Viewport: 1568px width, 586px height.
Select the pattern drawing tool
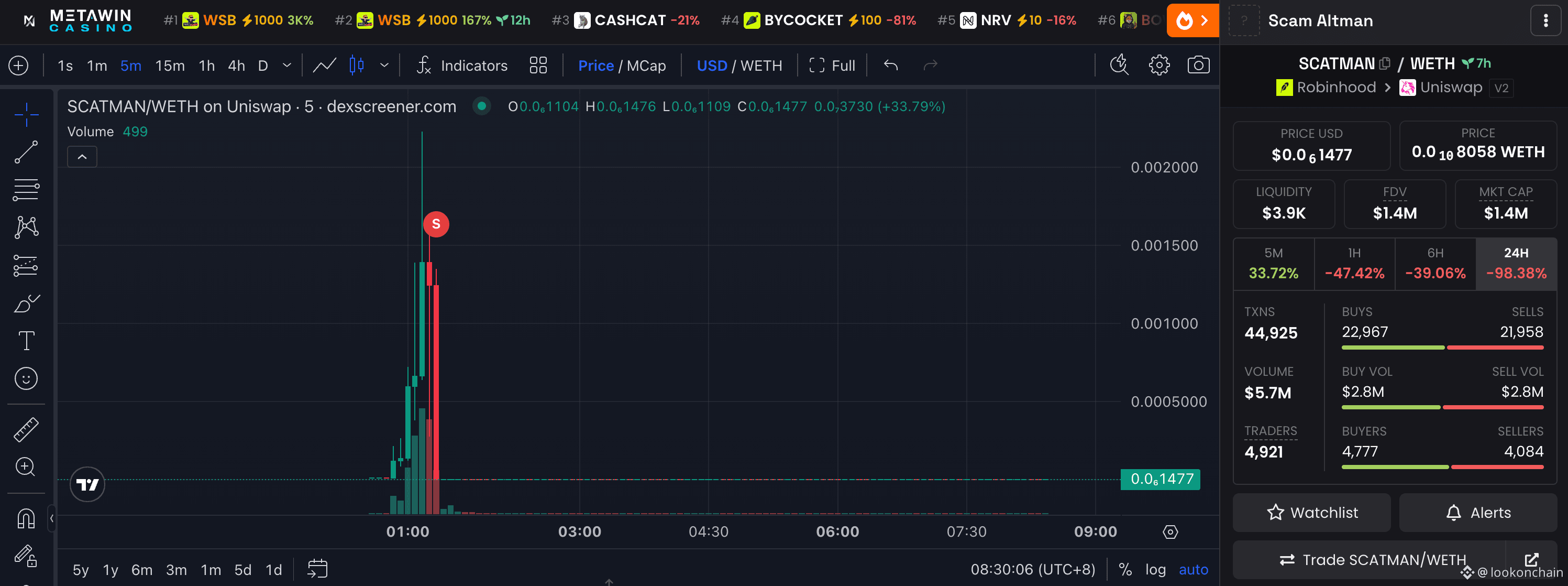tap(26, 227)
